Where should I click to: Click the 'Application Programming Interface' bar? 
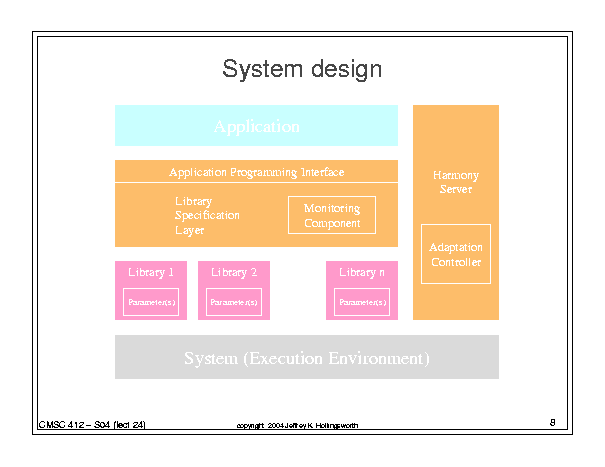[256, 171]
